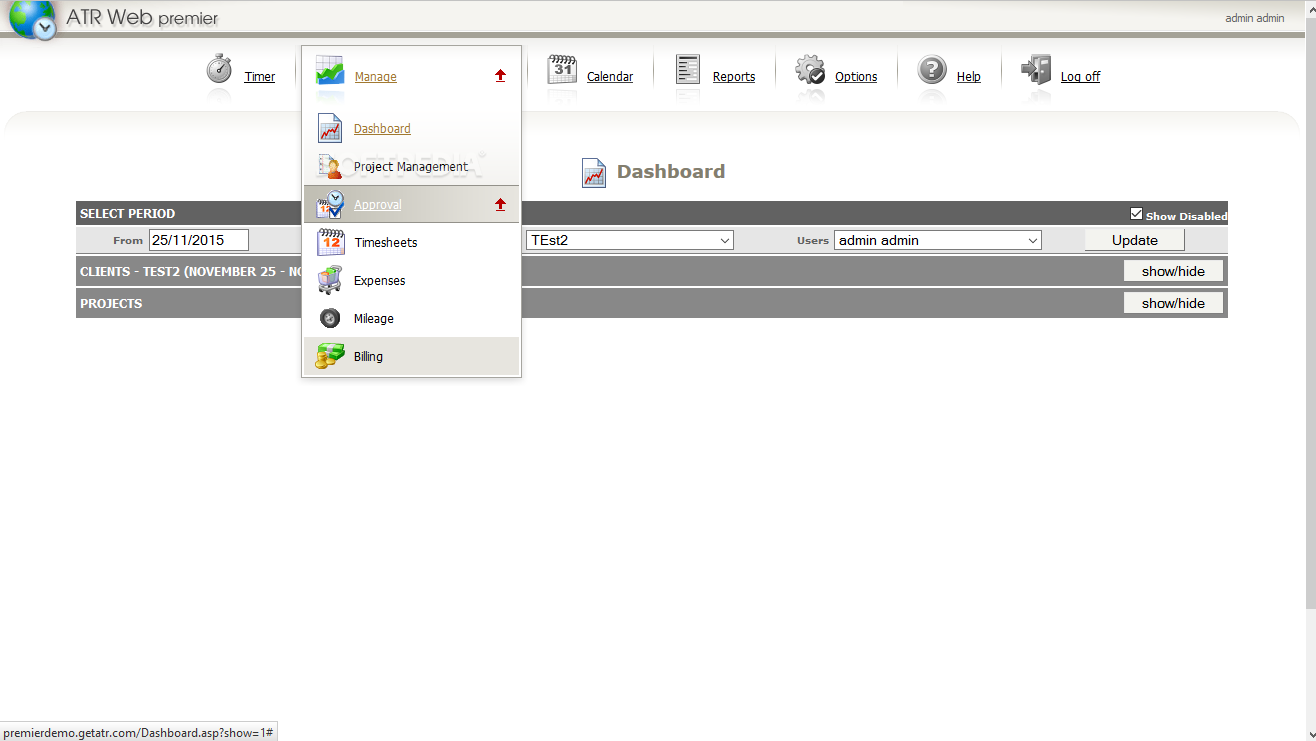This screenshot has height=741, width=1316.
Task: Click the Log off link
Action: click(x=1080, y=77)
